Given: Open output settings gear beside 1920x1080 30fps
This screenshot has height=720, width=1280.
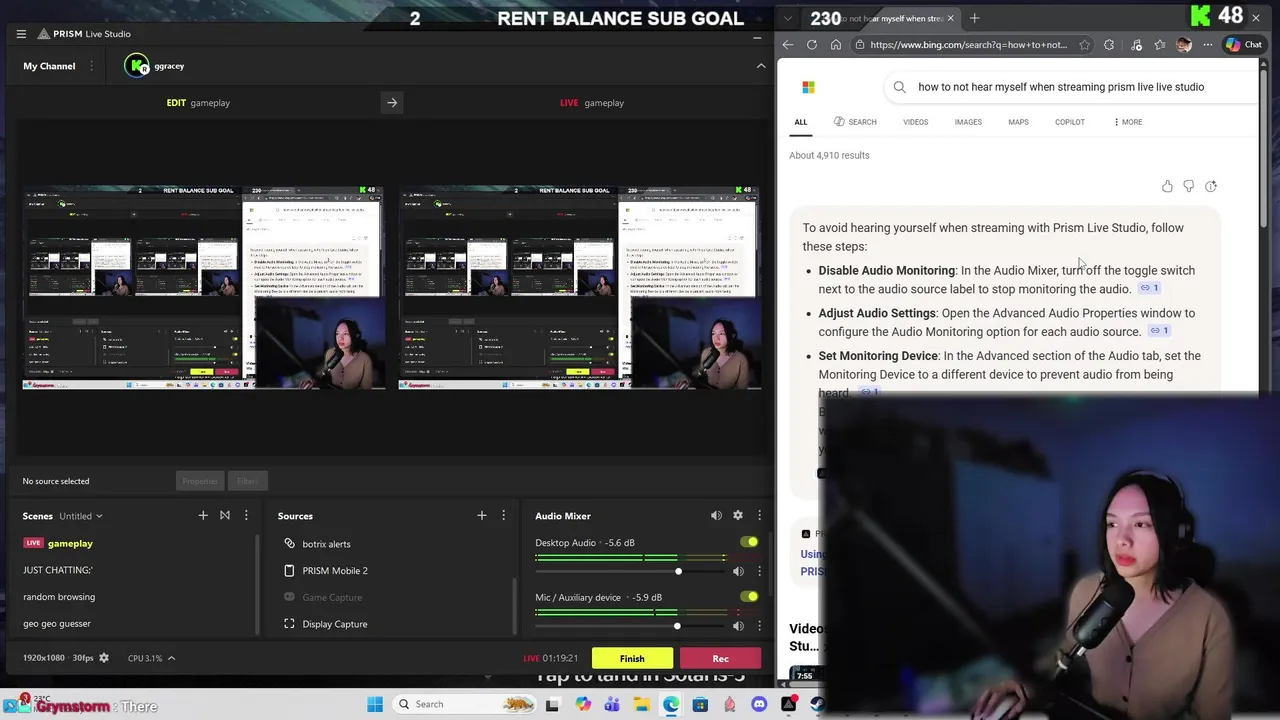Looking at the screenshot, I should coord(103,658).
